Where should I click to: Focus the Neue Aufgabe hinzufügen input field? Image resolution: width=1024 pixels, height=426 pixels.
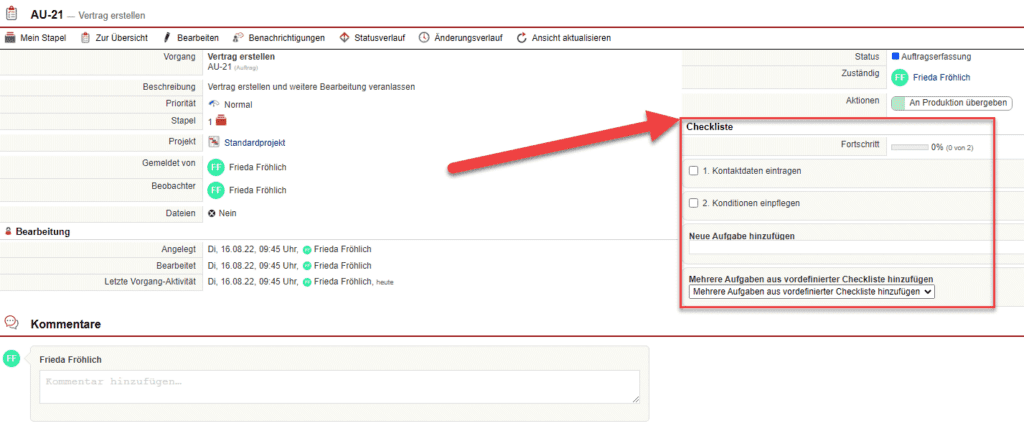coord(856,248)
